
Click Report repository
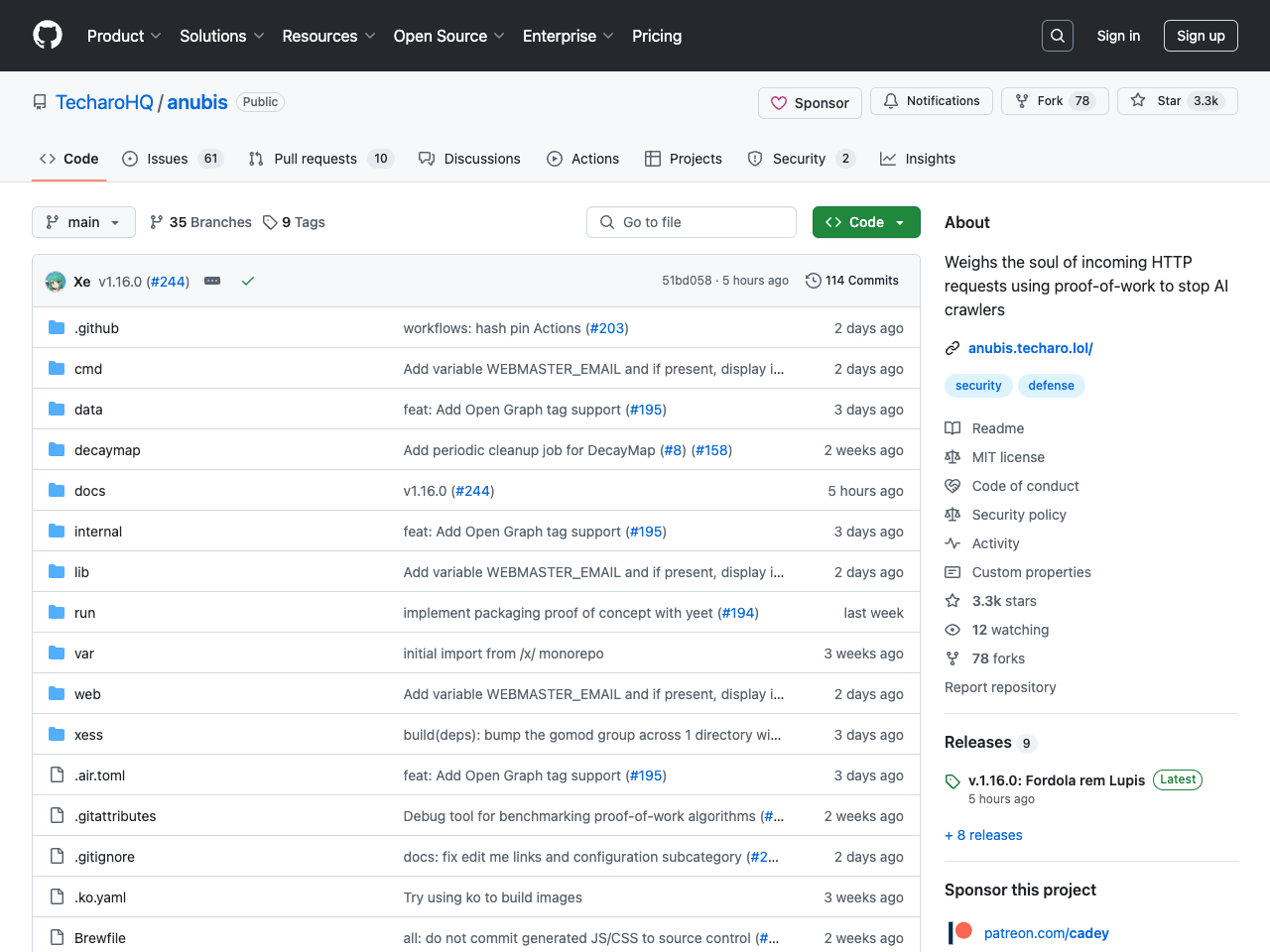click(1000, 687)
